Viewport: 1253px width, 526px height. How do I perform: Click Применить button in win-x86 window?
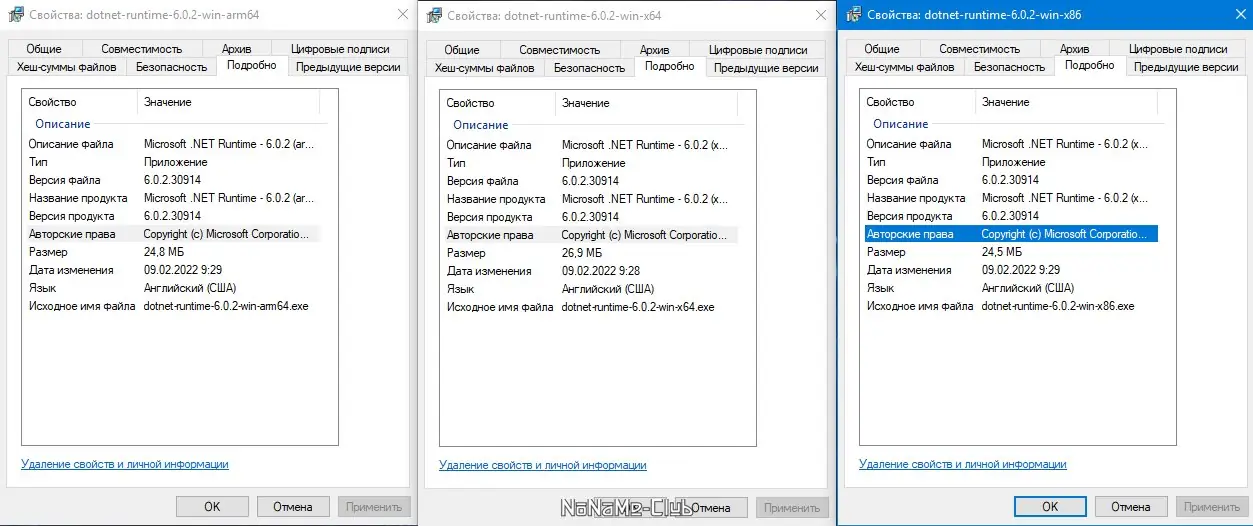1211,507
